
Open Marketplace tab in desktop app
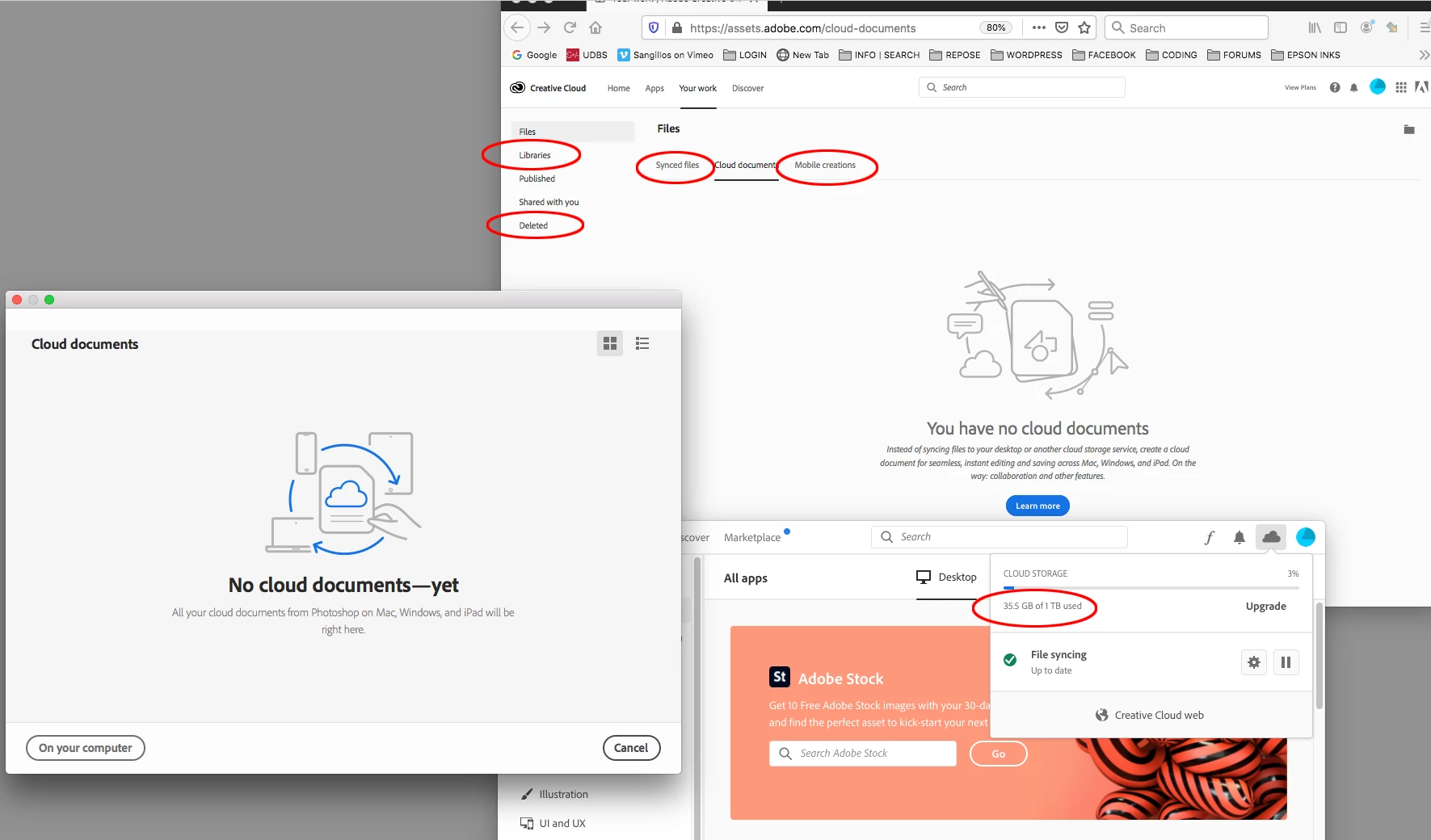752,537
